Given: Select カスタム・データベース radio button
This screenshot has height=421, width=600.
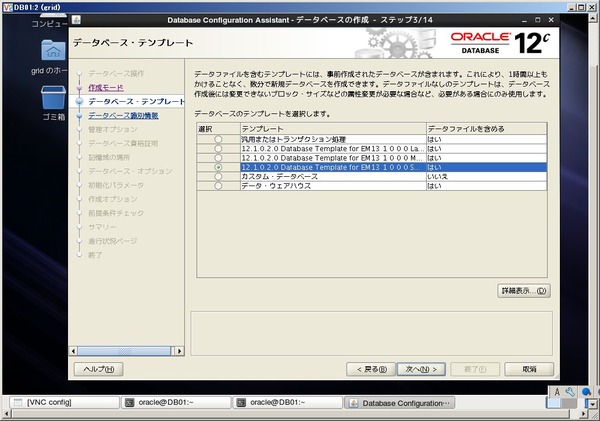Looking at the screenshot, I should click(x=218, y=176).
